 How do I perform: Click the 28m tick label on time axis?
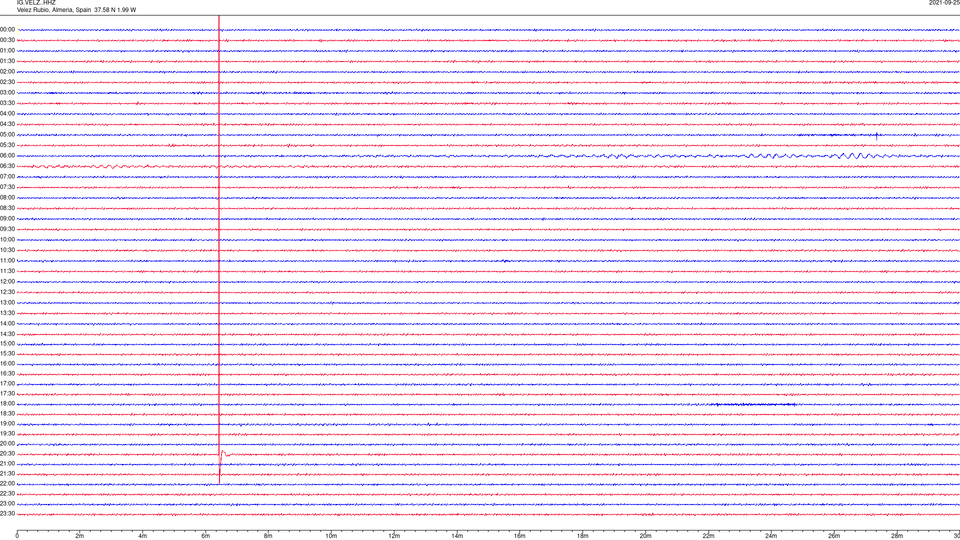click(897, 536)
